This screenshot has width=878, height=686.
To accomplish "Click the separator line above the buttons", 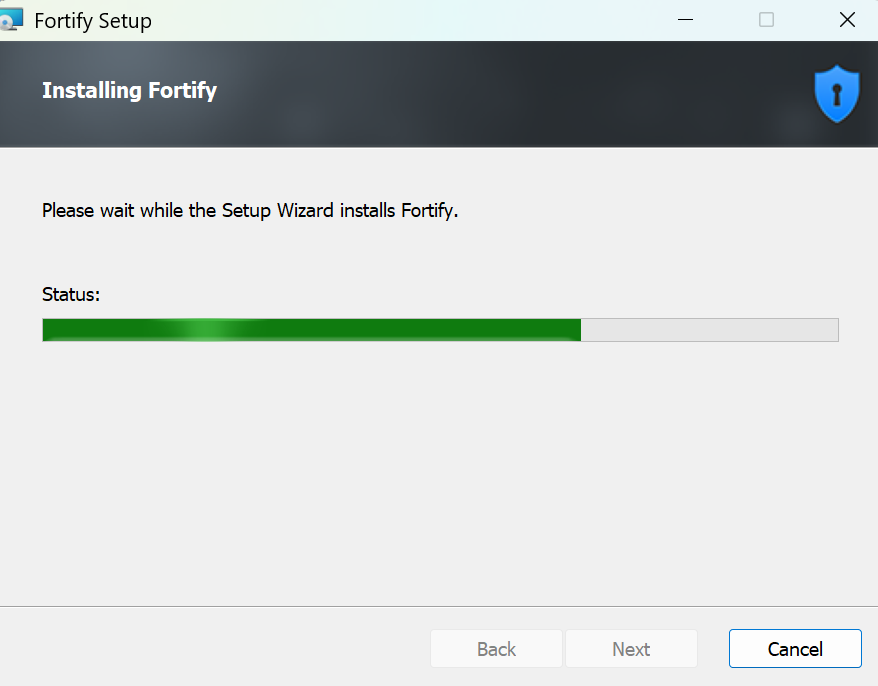I will coord(439,606).
